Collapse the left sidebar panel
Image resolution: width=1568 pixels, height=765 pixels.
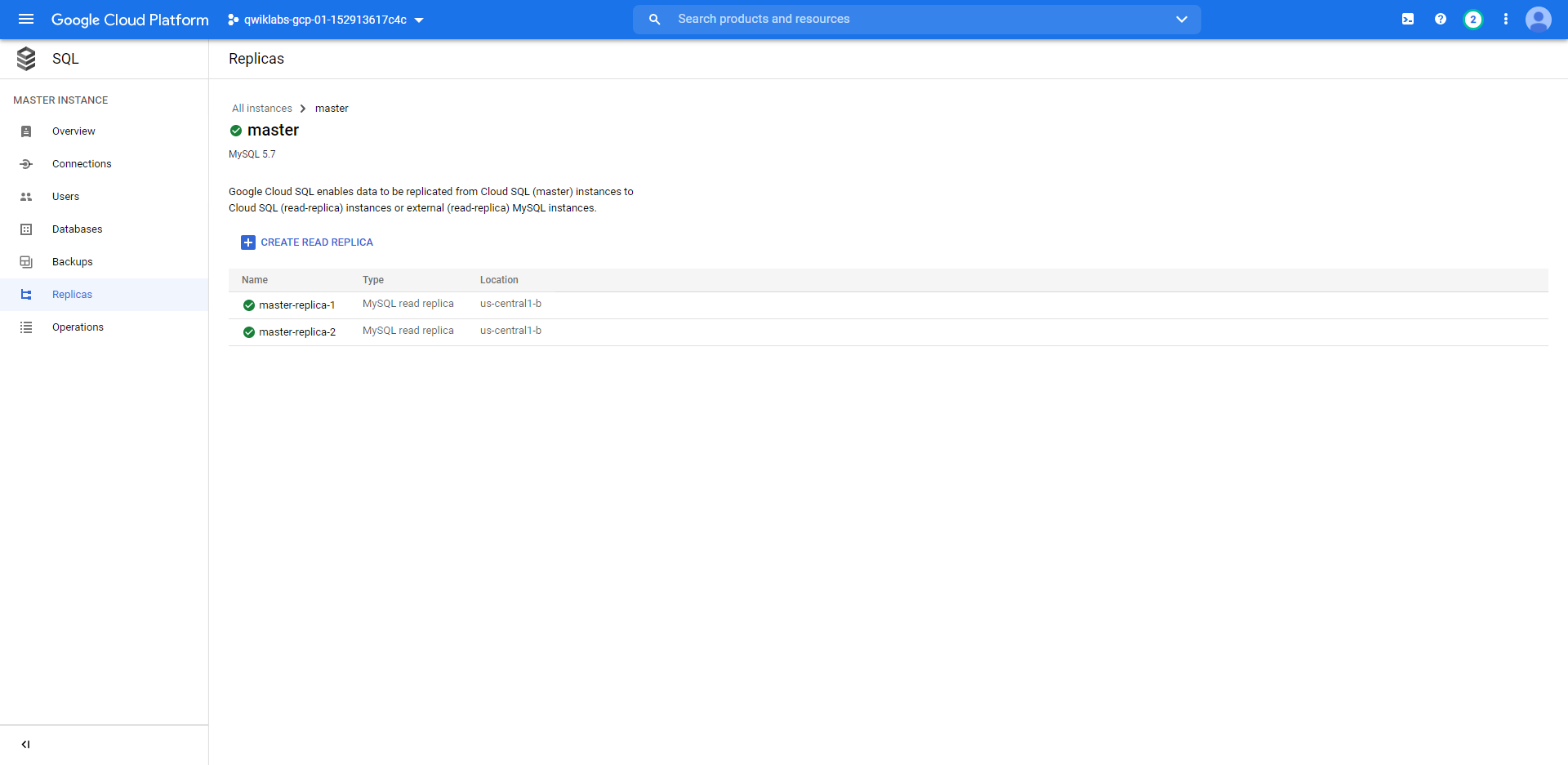[25, 745]
